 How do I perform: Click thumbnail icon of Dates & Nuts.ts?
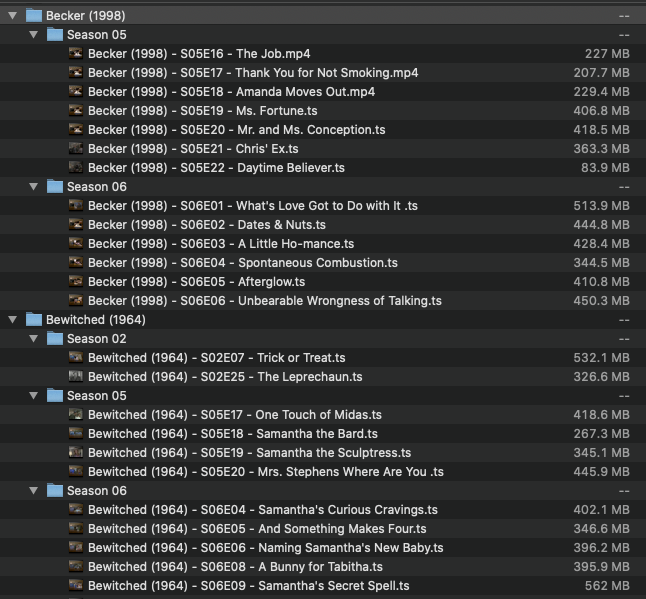click(76, 224)
